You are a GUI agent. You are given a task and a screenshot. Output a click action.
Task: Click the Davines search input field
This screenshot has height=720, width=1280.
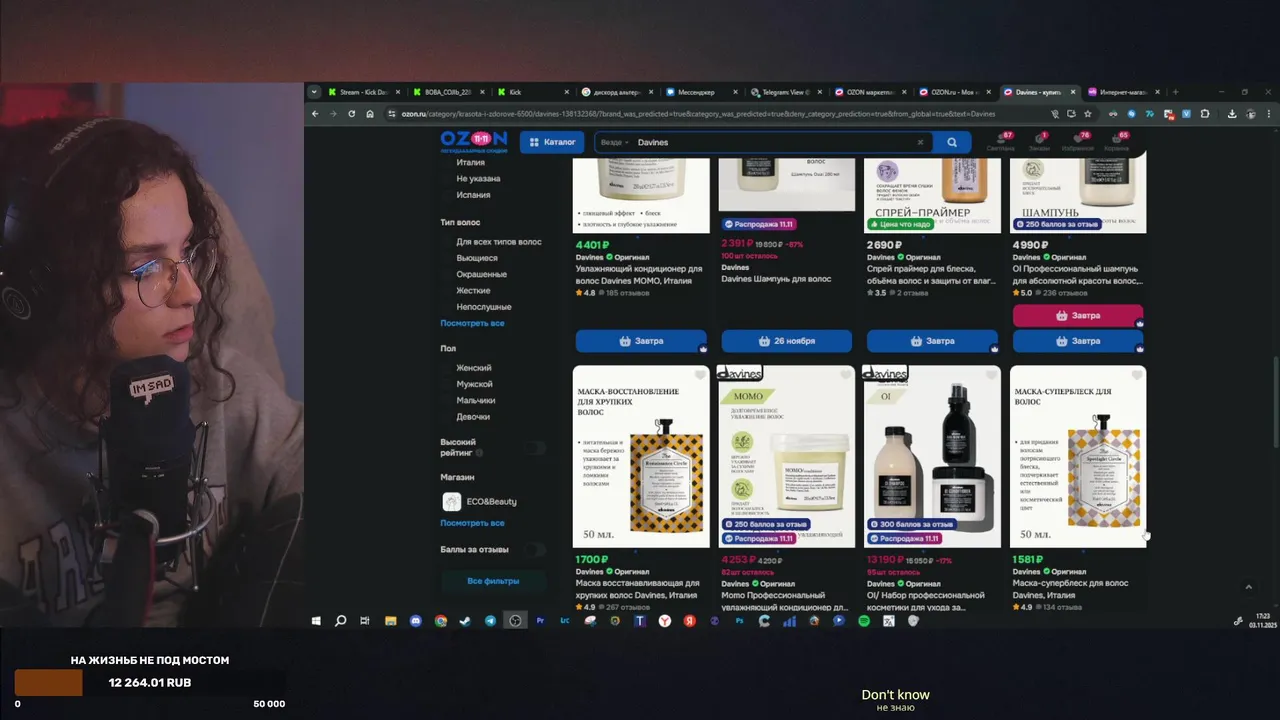[x=775, y=142]
